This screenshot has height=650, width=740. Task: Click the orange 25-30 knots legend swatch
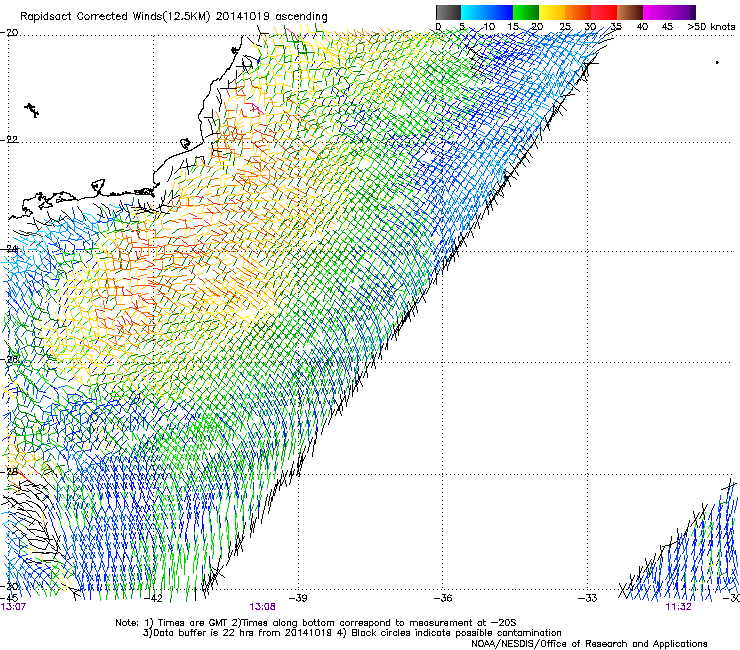[x=578, y=12]
